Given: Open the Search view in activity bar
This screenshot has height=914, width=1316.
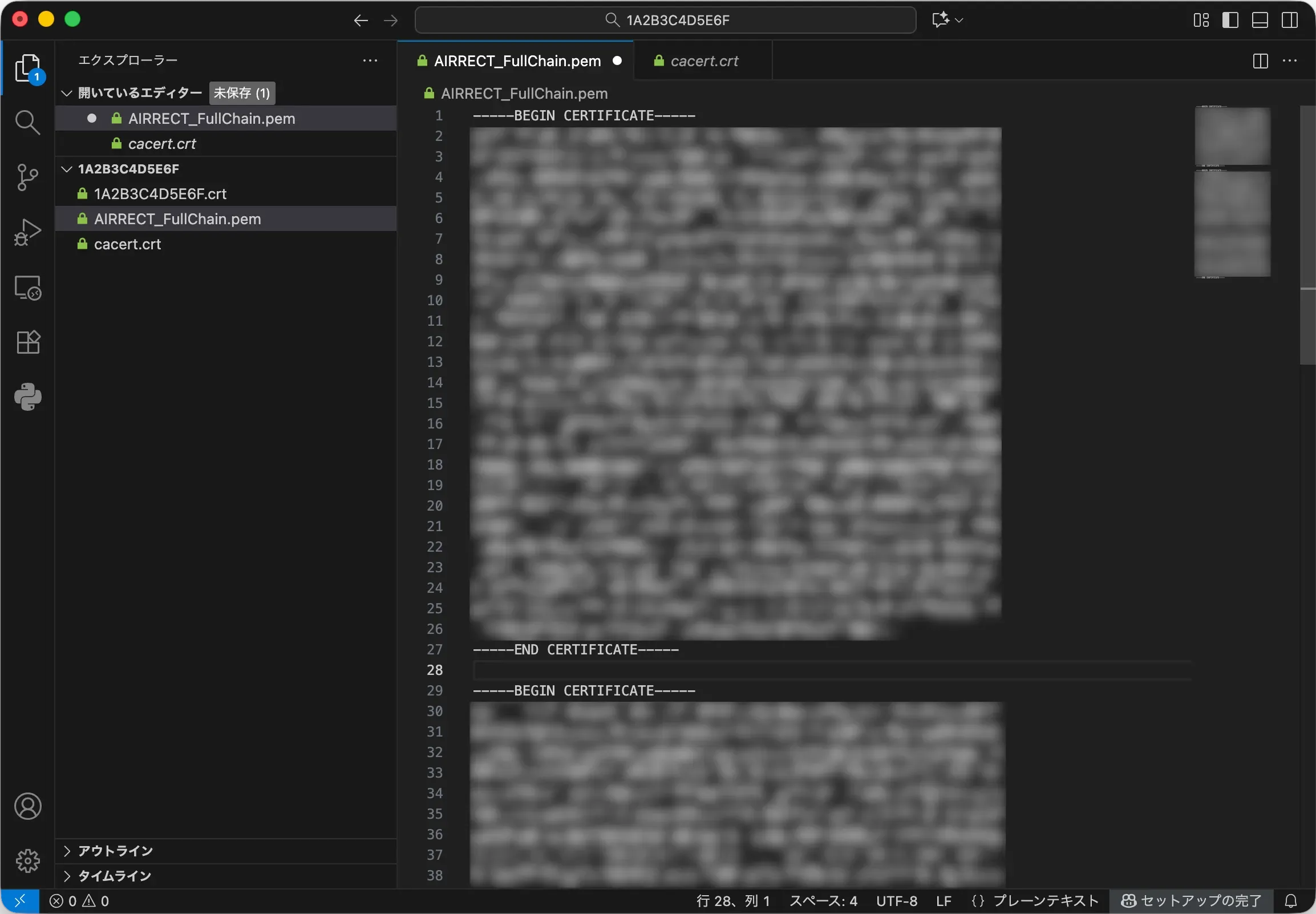Looking at the screenshot, I should 27,123.
